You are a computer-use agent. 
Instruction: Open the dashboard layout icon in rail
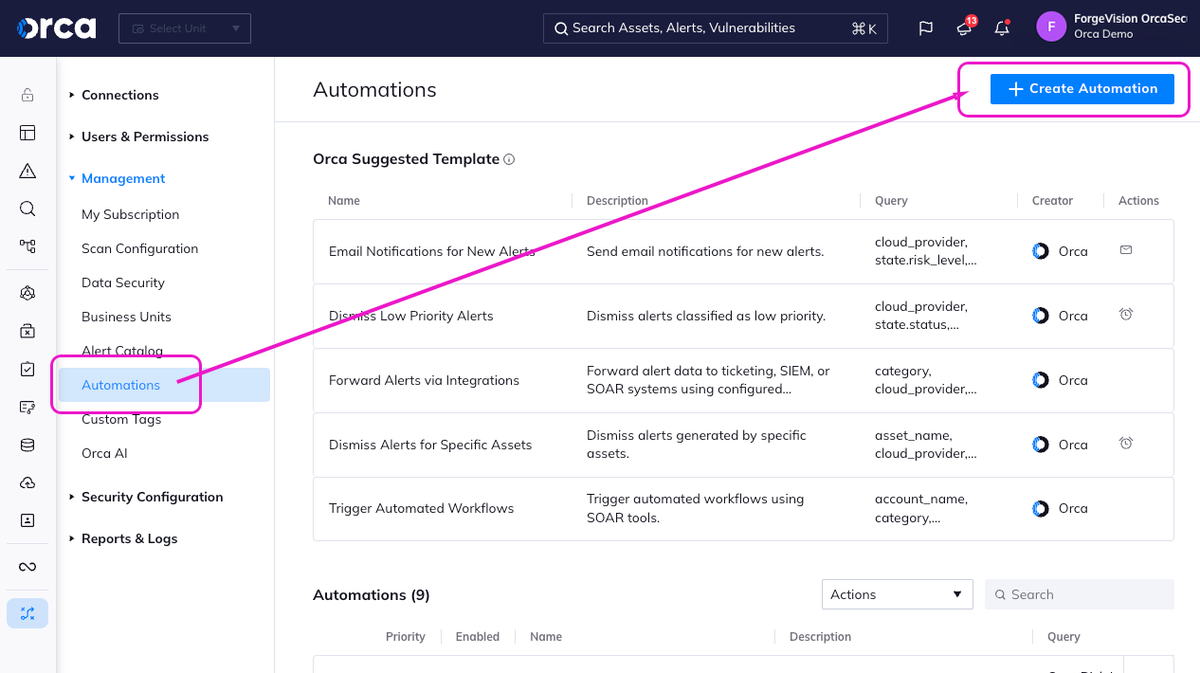pos(27,133)
